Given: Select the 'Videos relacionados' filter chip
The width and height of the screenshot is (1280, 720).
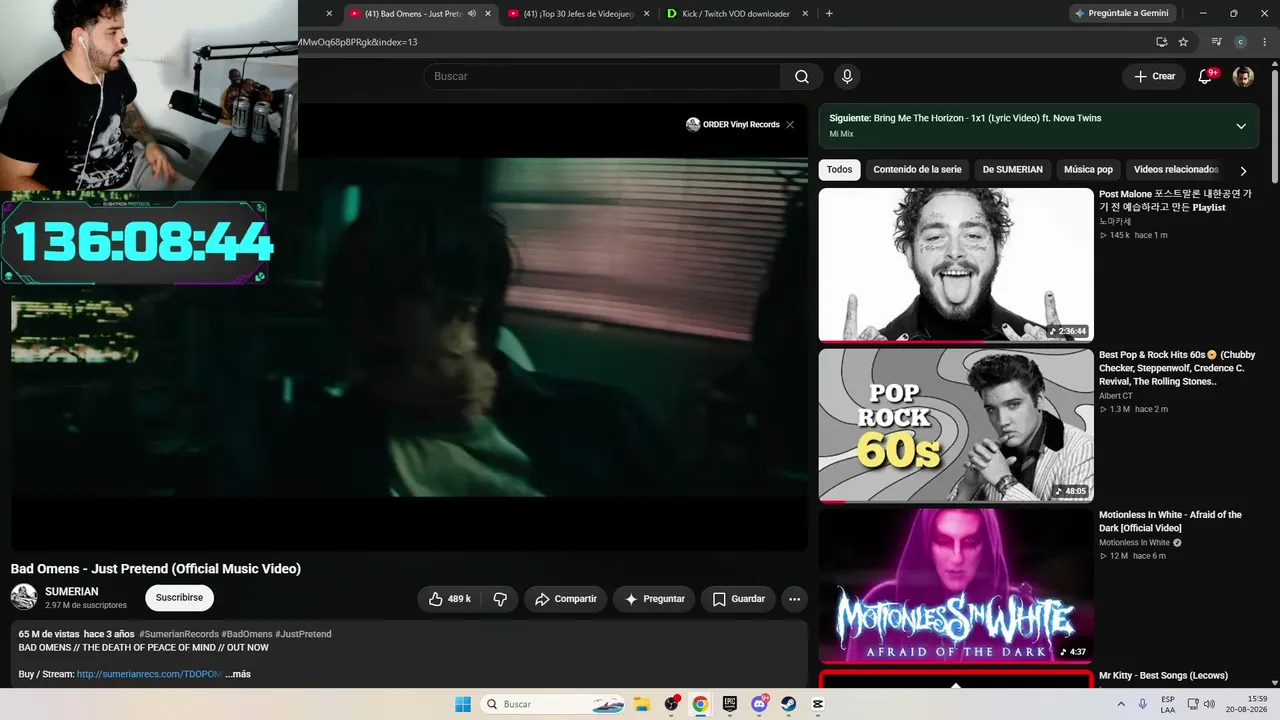Looking at the screenshot, I should (x=1176, y=170).
